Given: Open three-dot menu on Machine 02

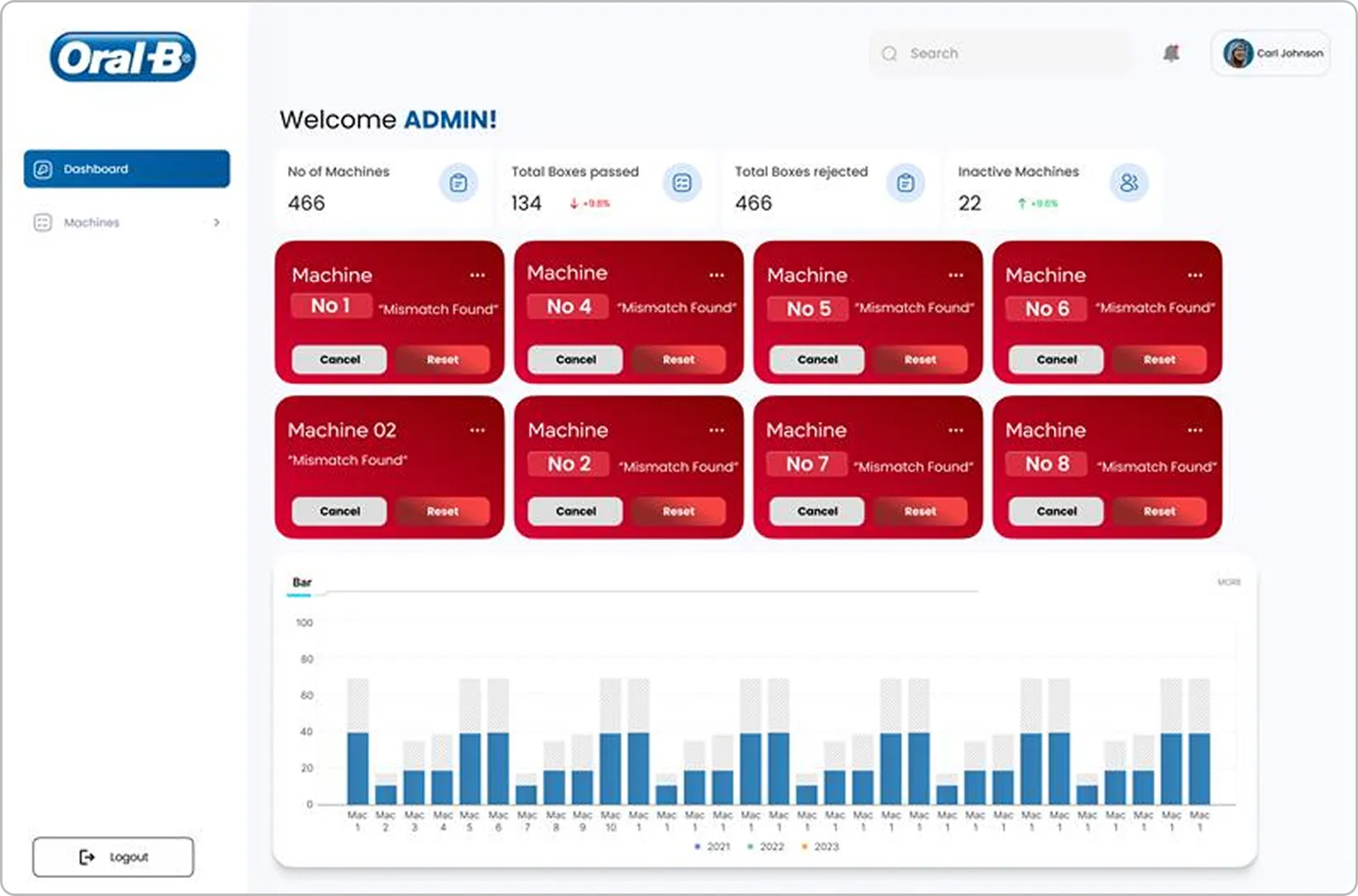Looking at the screenshot, I should tap(477, 430).
